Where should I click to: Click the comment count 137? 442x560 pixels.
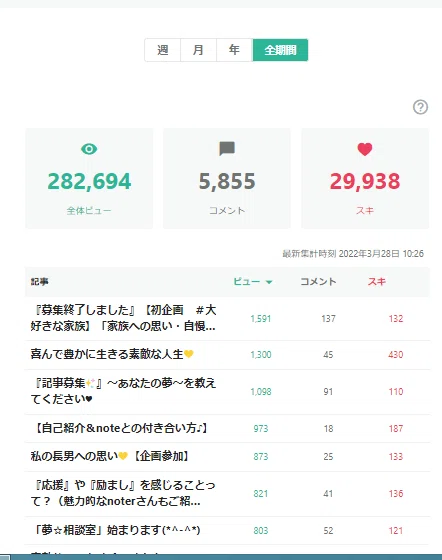coord(328,319)
